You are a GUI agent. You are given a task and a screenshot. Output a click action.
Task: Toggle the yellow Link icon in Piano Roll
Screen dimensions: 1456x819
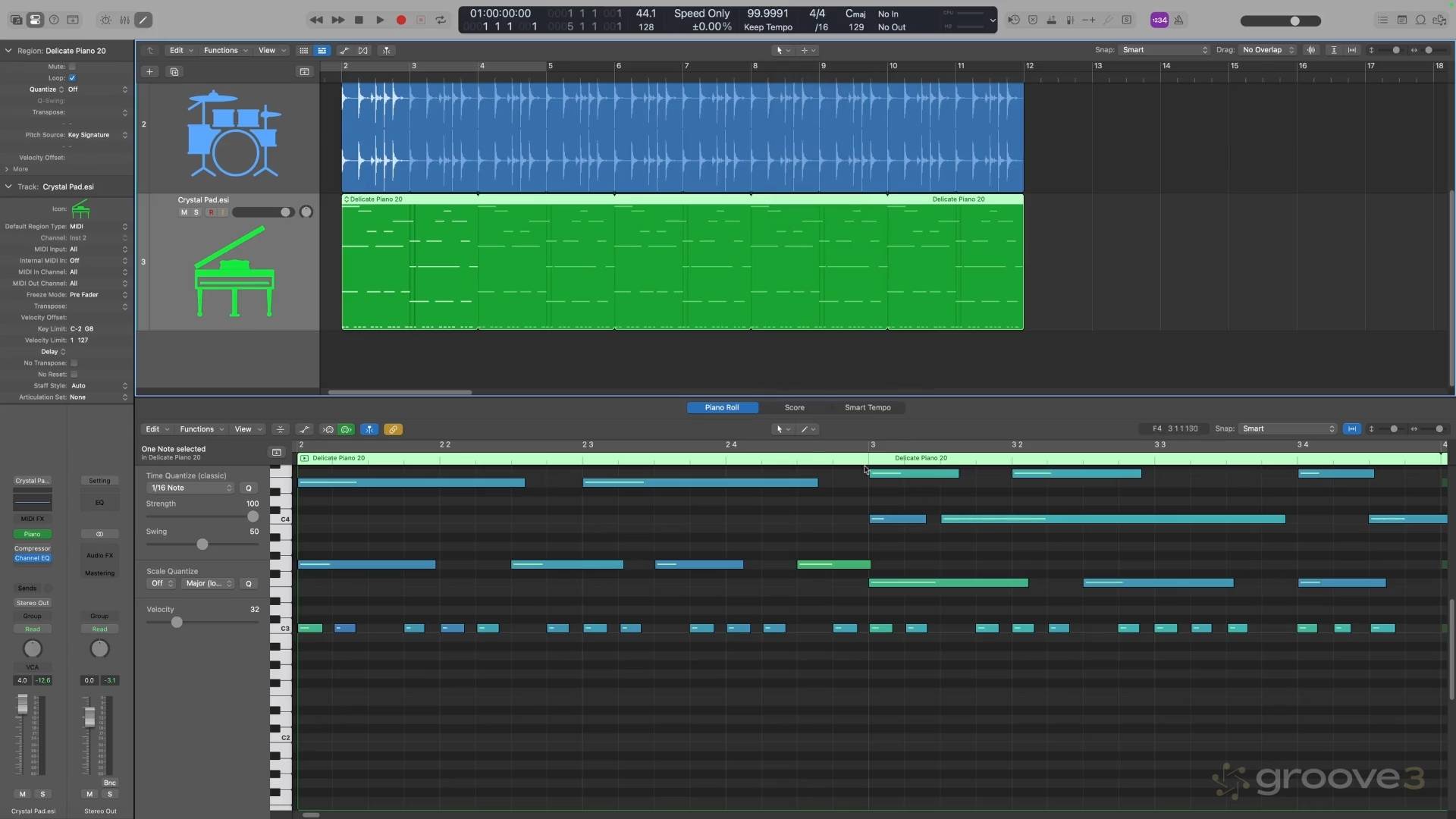tap(393, 429)
